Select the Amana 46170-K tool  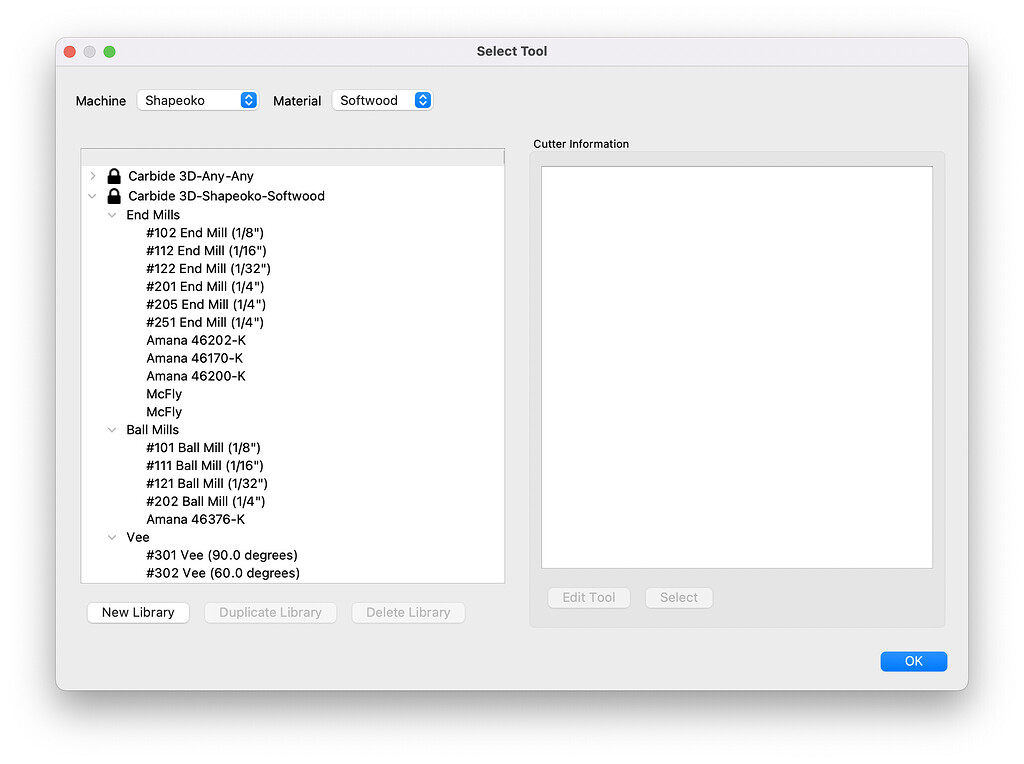pos(195,358)
